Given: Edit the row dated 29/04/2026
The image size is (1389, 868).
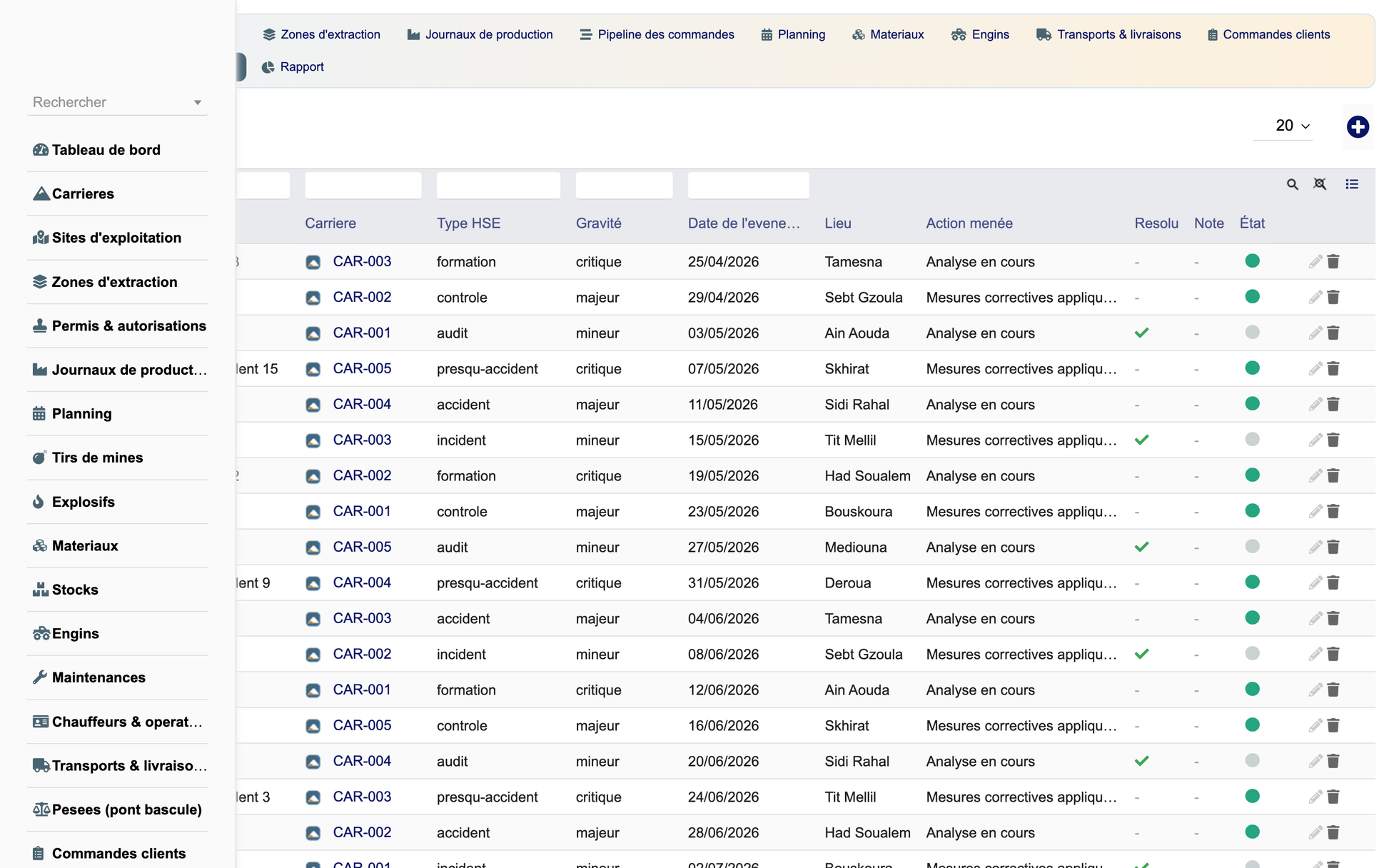Looking at the screenshot, I should (1315, 297).
